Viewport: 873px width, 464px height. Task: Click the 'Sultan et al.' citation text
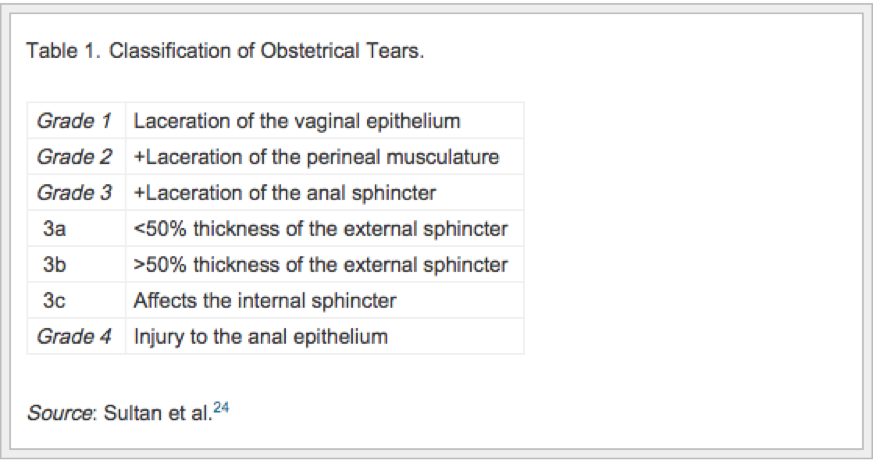[158, 413]
